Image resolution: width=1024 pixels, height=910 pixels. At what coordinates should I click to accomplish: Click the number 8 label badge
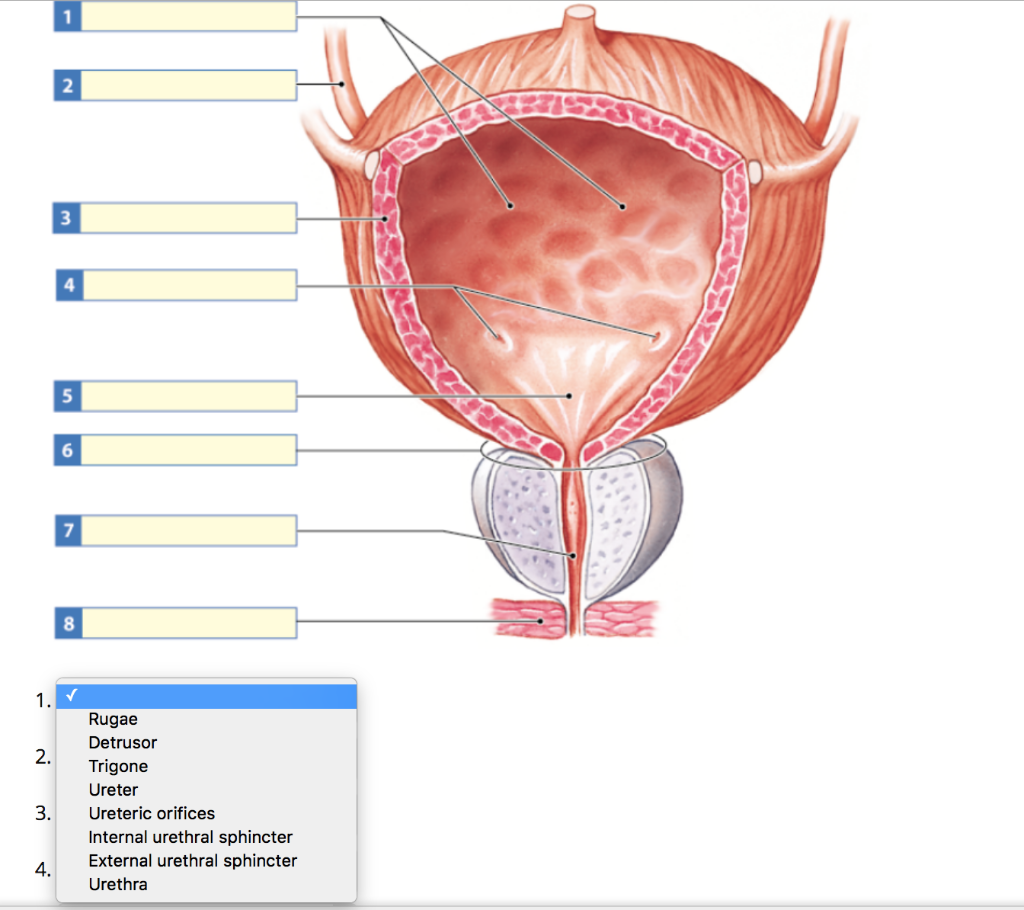click(x=67, y=623)
